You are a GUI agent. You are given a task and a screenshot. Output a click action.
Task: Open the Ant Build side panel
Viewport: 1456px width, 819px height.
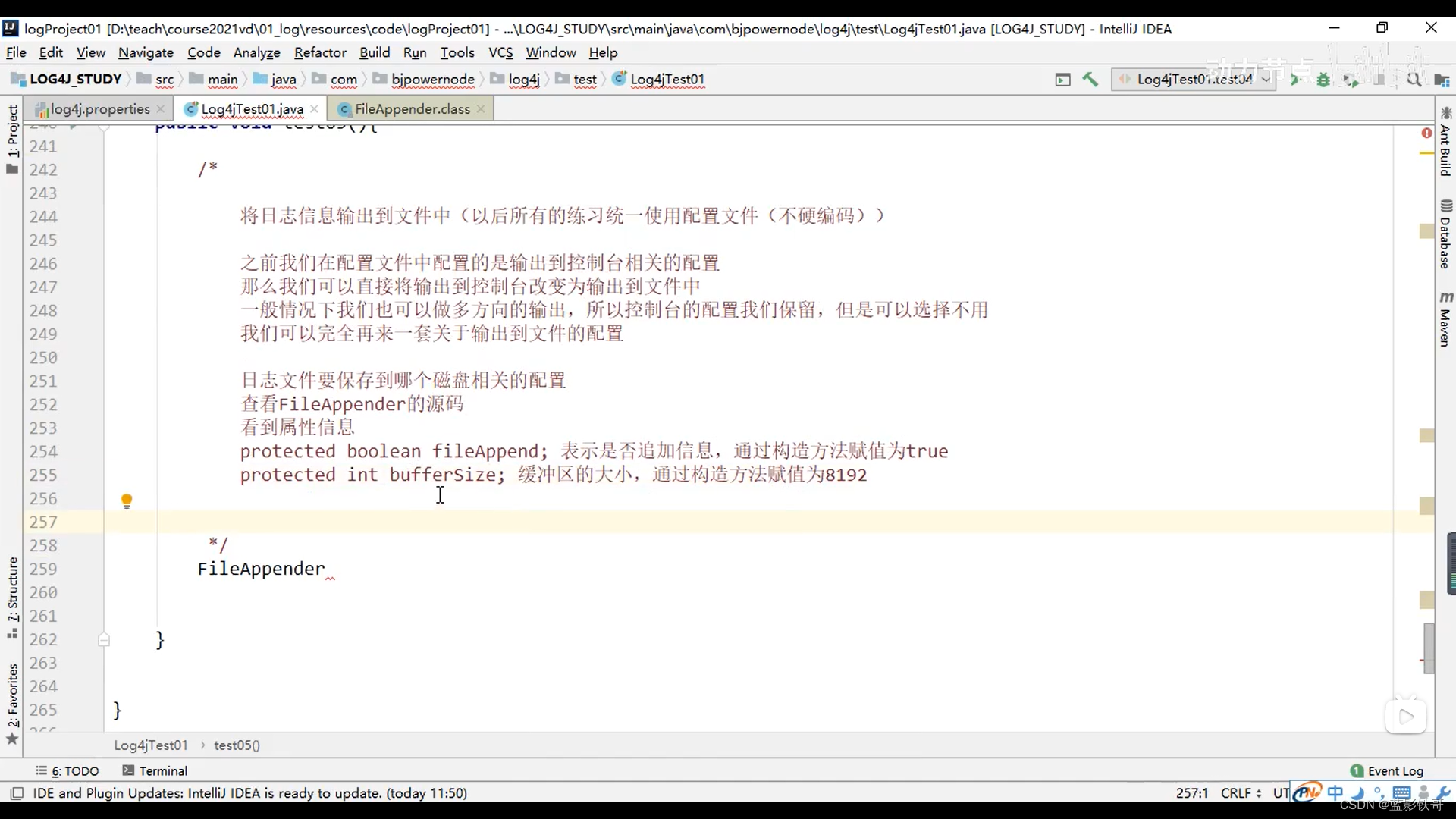point(1445,142)
